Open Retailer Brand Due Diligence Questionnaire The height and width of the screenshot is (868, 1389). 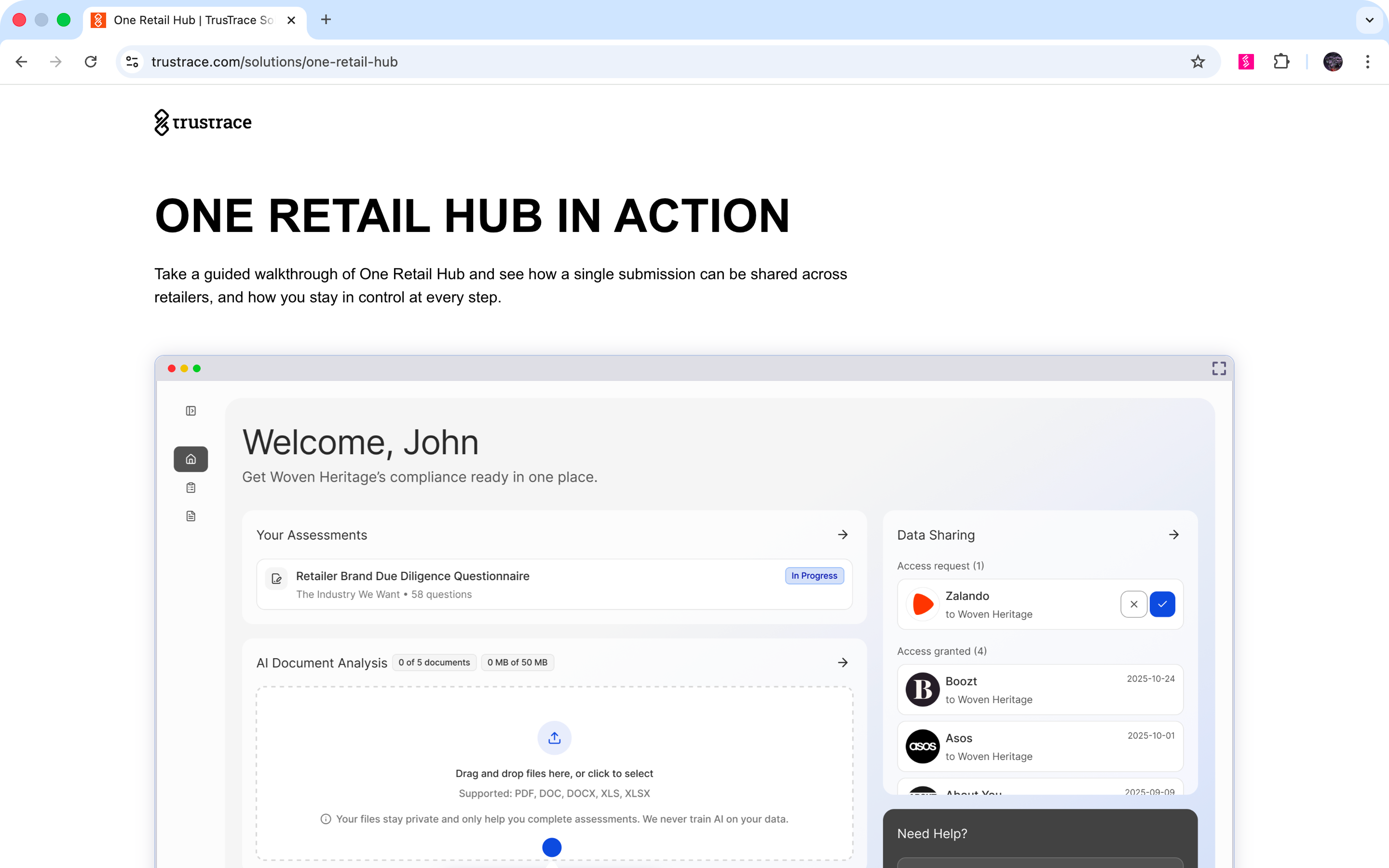coord(412,576)
